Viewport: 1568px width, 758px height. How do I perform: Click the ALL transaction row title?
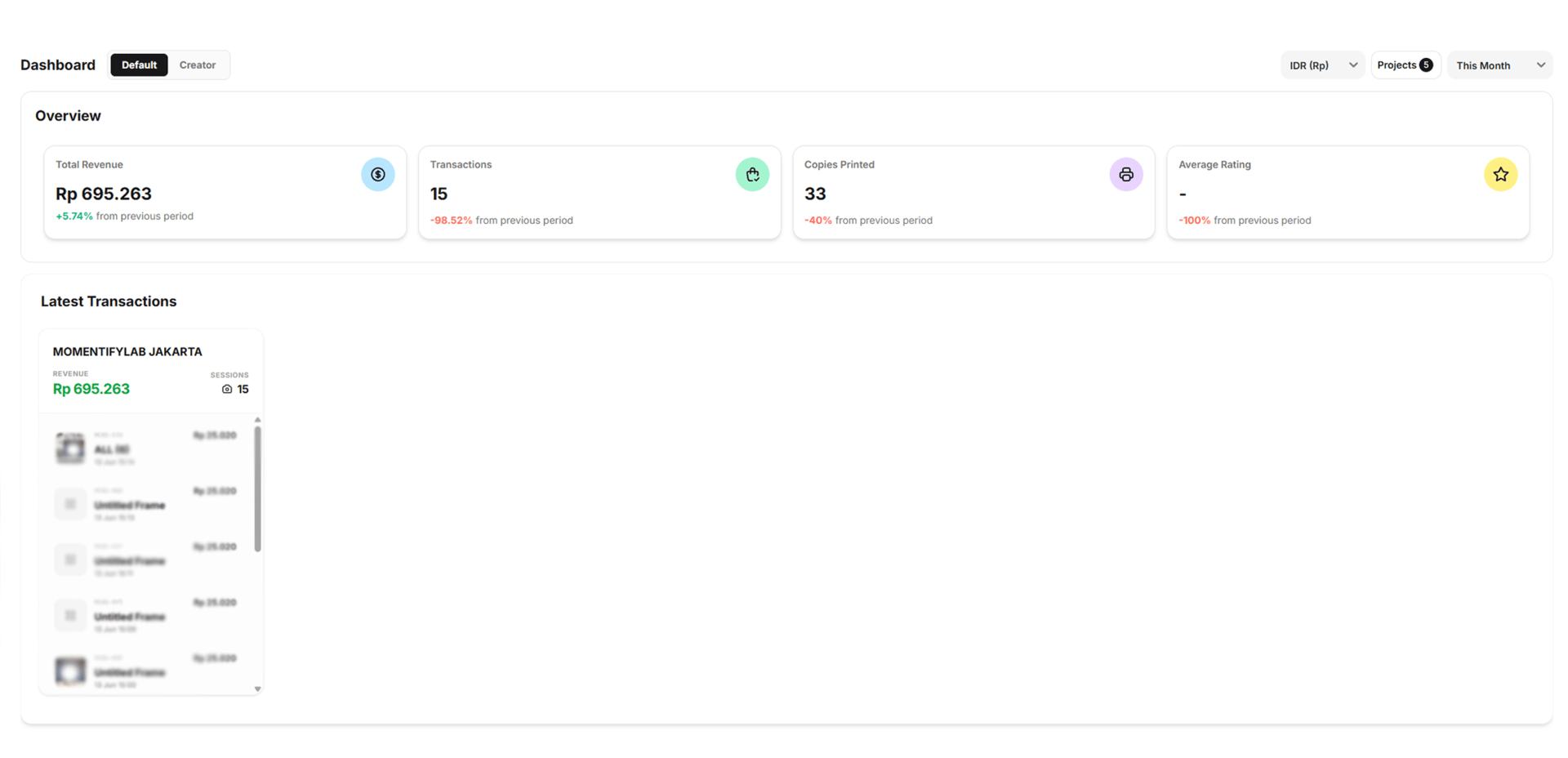(112, 449)
